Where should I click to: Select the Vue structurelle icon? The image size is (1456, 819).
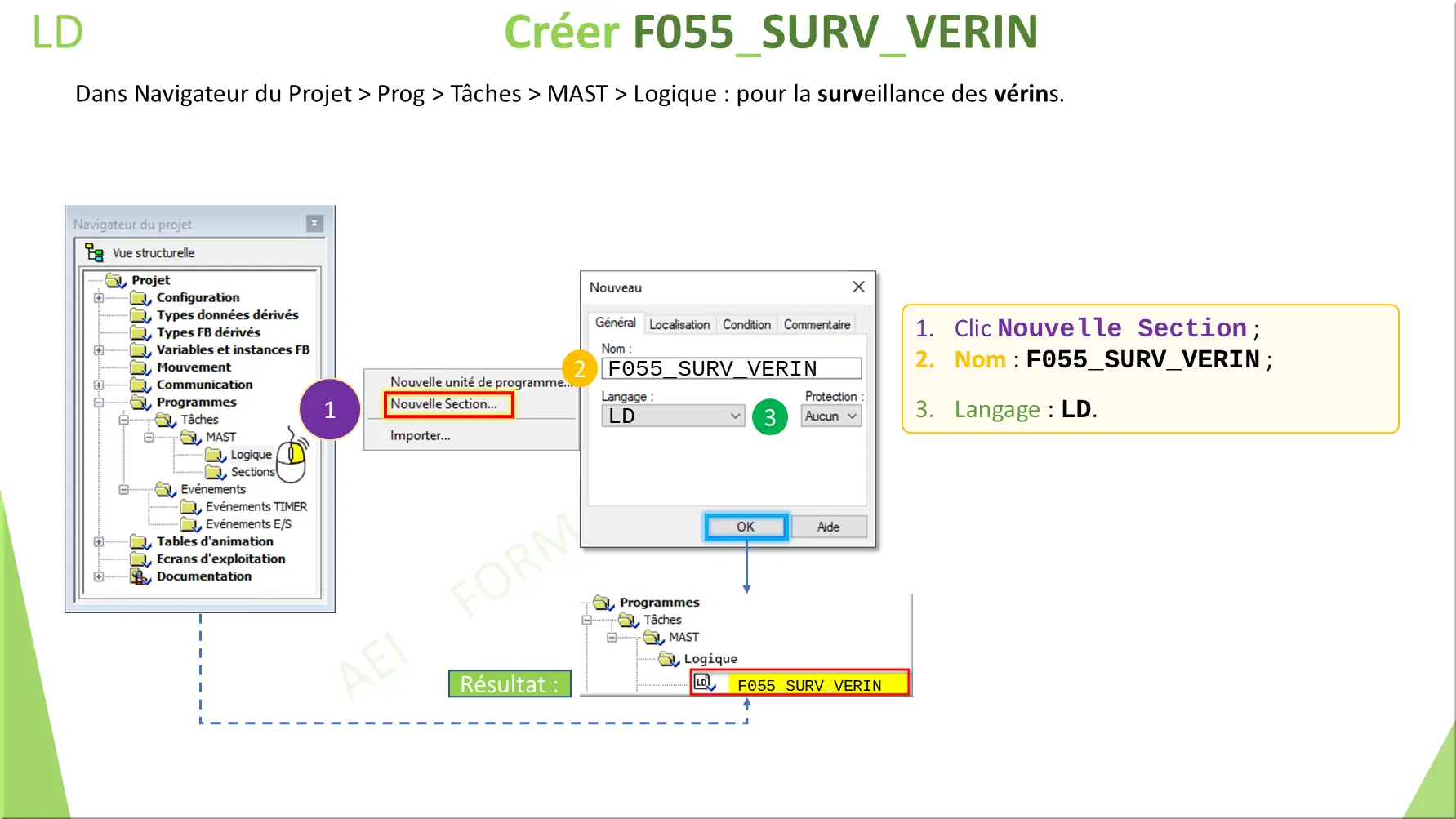(x=95, y=252)
